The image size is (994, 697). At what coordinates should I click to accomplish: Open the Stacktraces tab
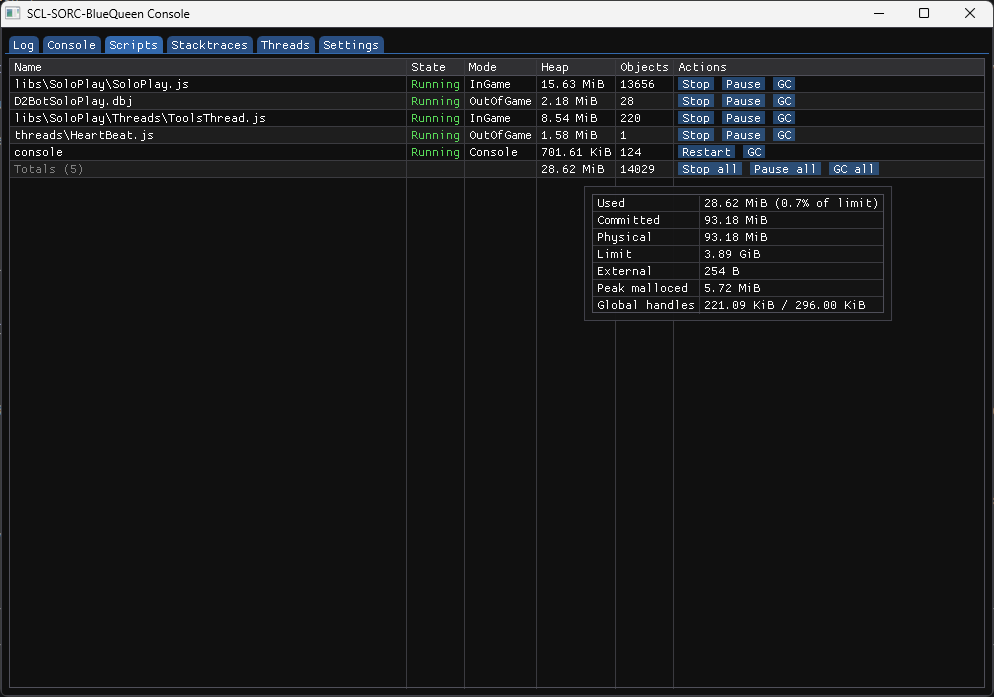coord(209,45)
